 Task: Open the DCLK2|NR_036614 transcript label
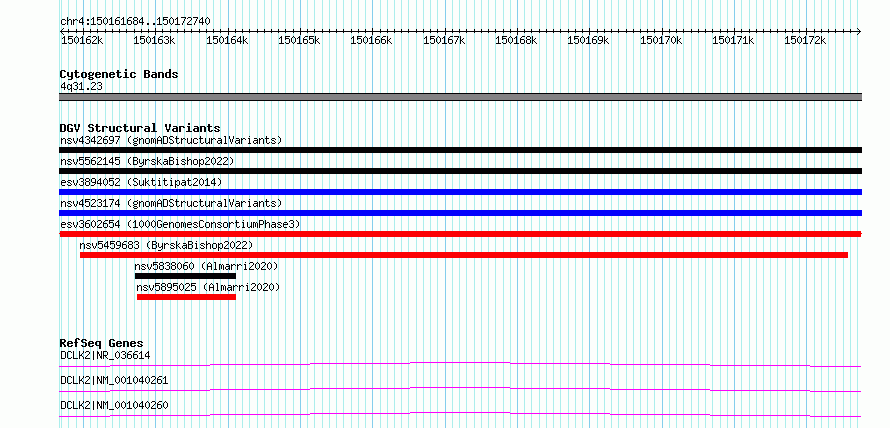point(105,356)
